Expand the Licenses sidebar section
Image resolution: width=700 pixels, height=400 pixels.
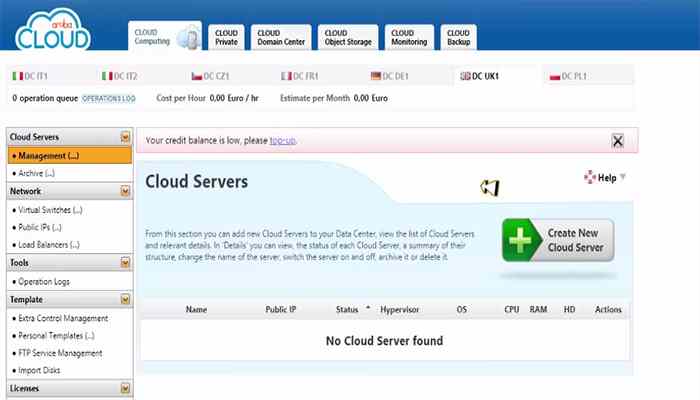coord(125,388)
